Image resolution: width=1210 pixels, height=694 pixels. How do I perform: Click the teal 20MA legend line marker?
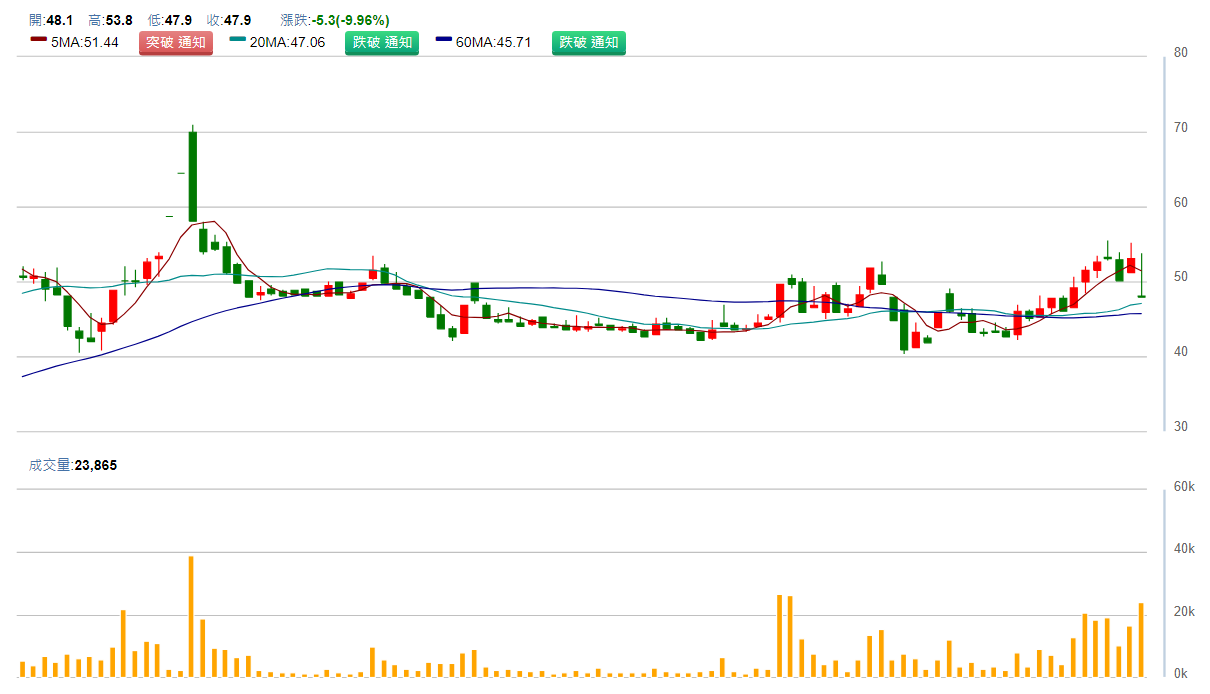coord(238,40)
